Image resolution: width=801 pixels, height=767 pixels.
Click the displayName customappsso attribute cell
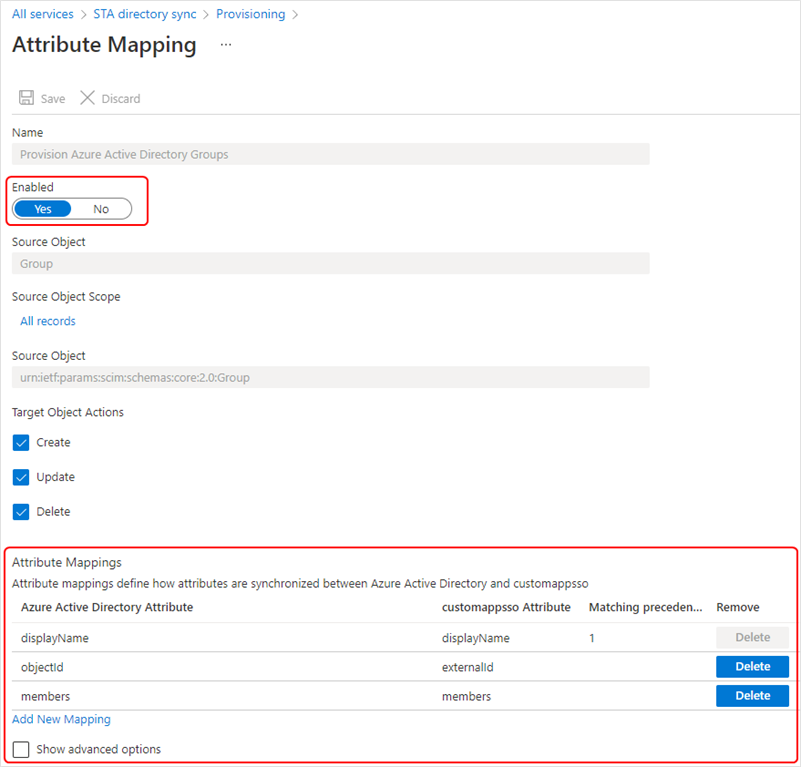[476, 638]
